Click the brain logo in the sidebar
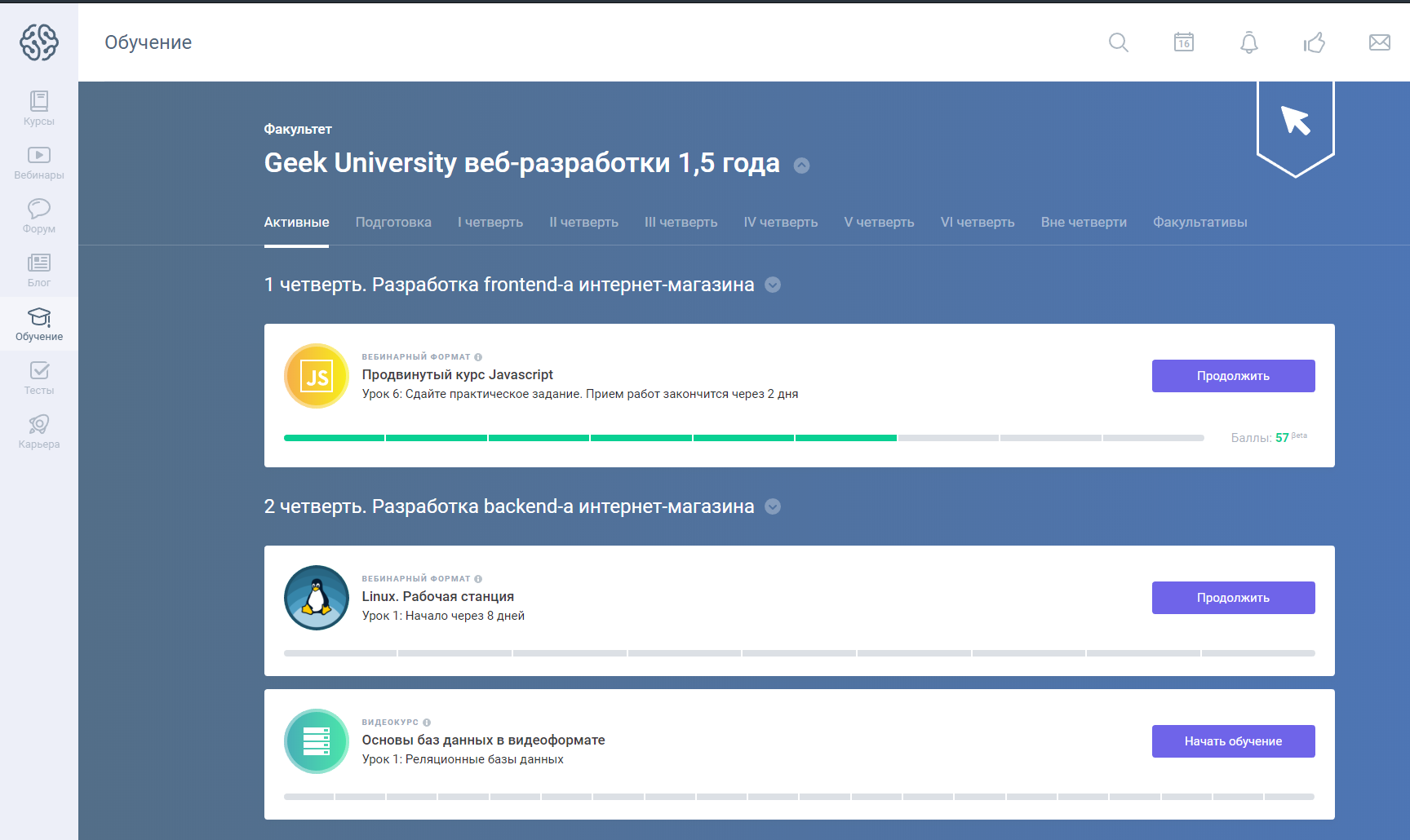Viewport: 1410px width, 840px height. pos(39,42)
